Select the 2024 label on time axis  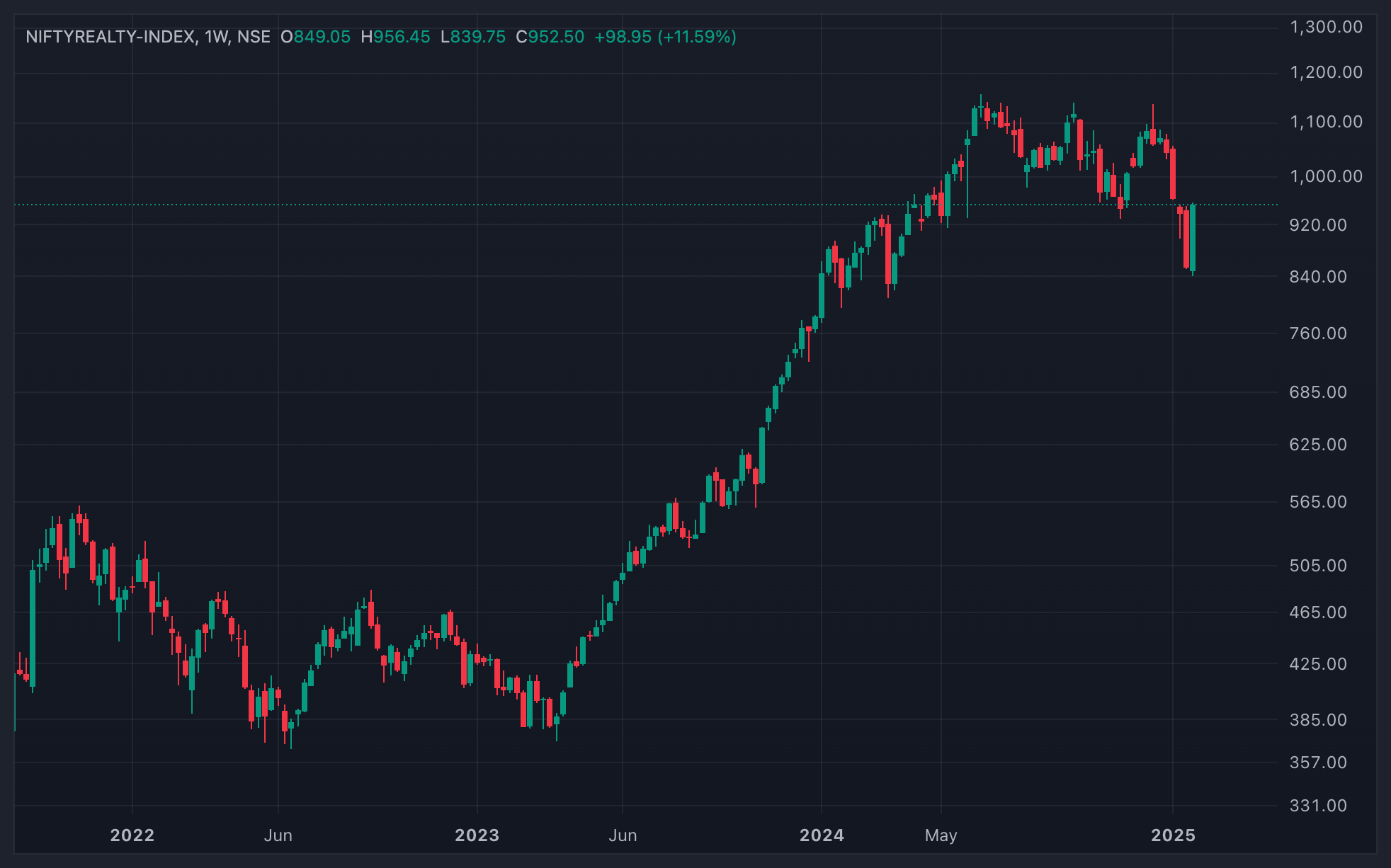click(x=822, y=835)
